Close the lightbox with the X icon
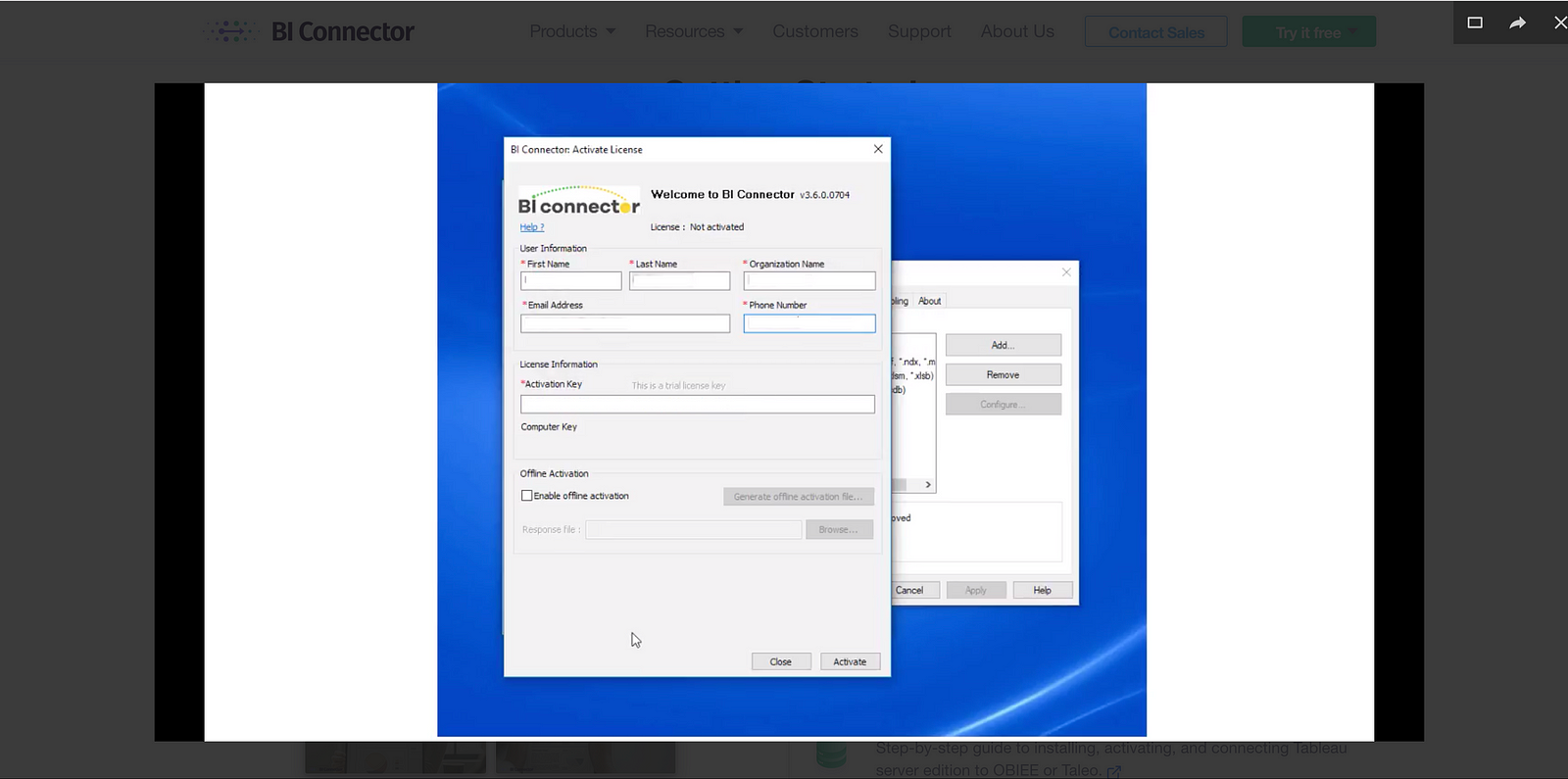The width and height of the screenshot is (1568, 779). pyautogui.click(x=1559, y=23)
